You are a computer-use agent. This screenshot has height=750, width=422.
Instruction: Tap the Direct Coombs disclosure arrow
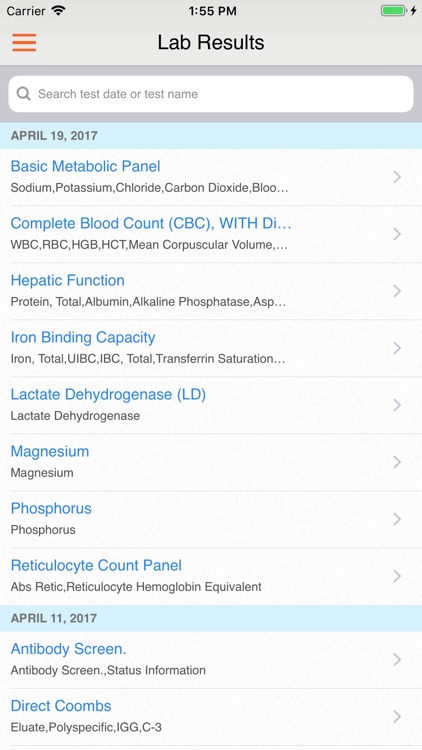tap(397, 717)
